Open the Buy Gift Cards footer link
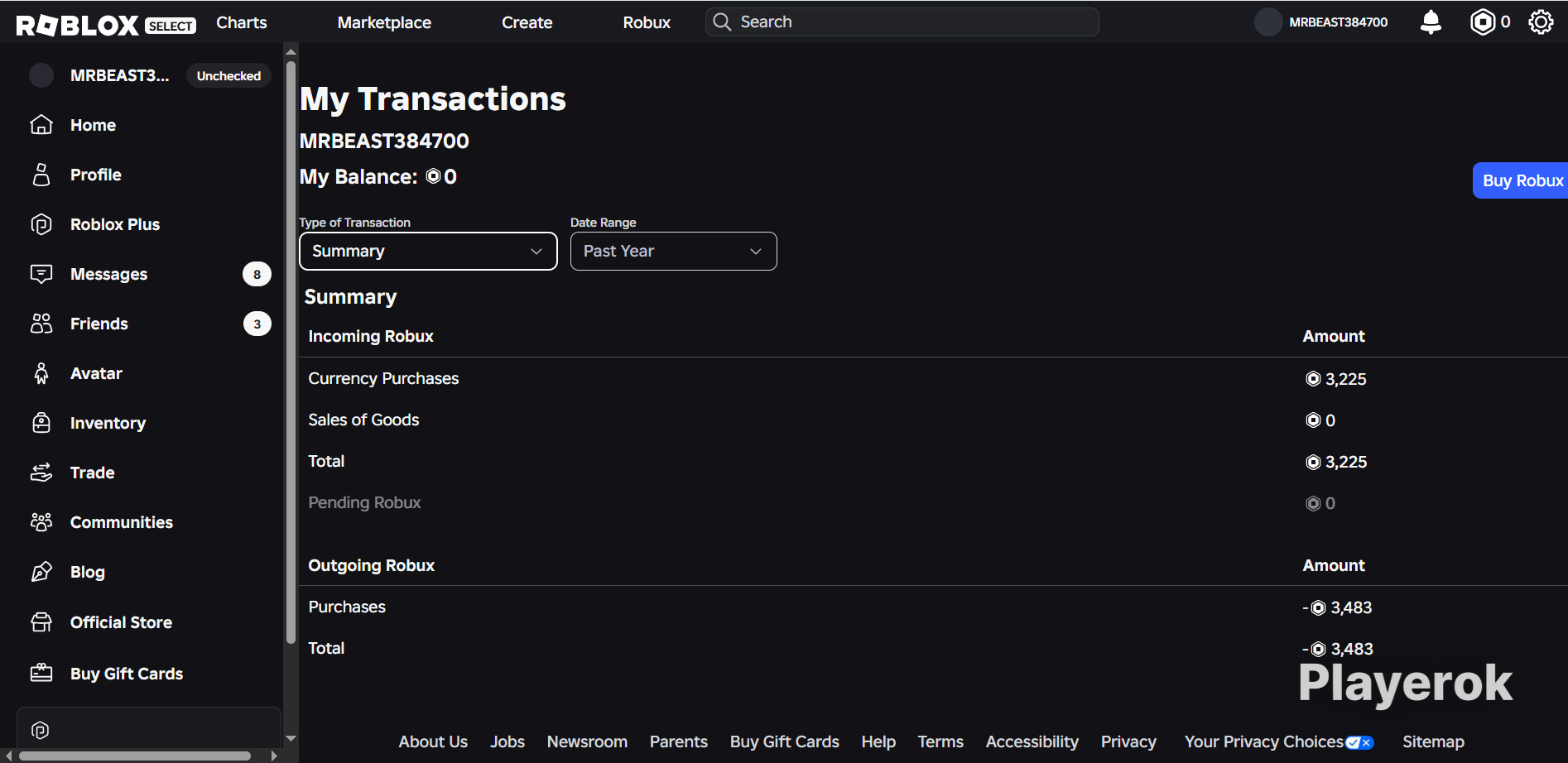 click(x=785, y=741)
